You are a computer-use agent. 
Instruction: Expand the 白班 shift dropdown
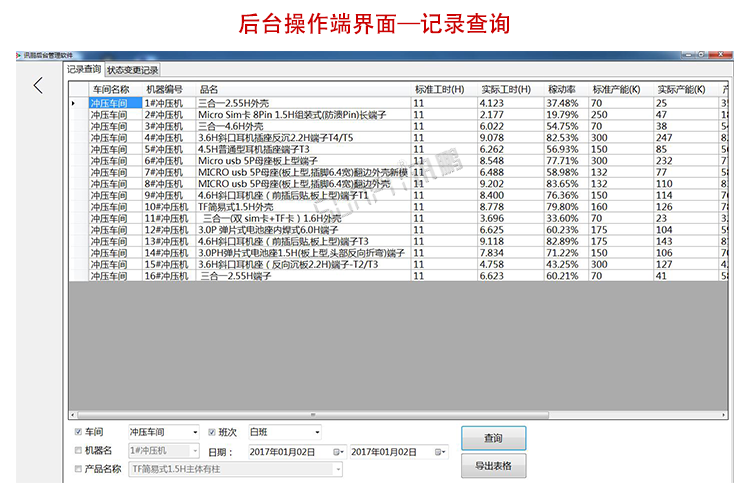(317, 433)
